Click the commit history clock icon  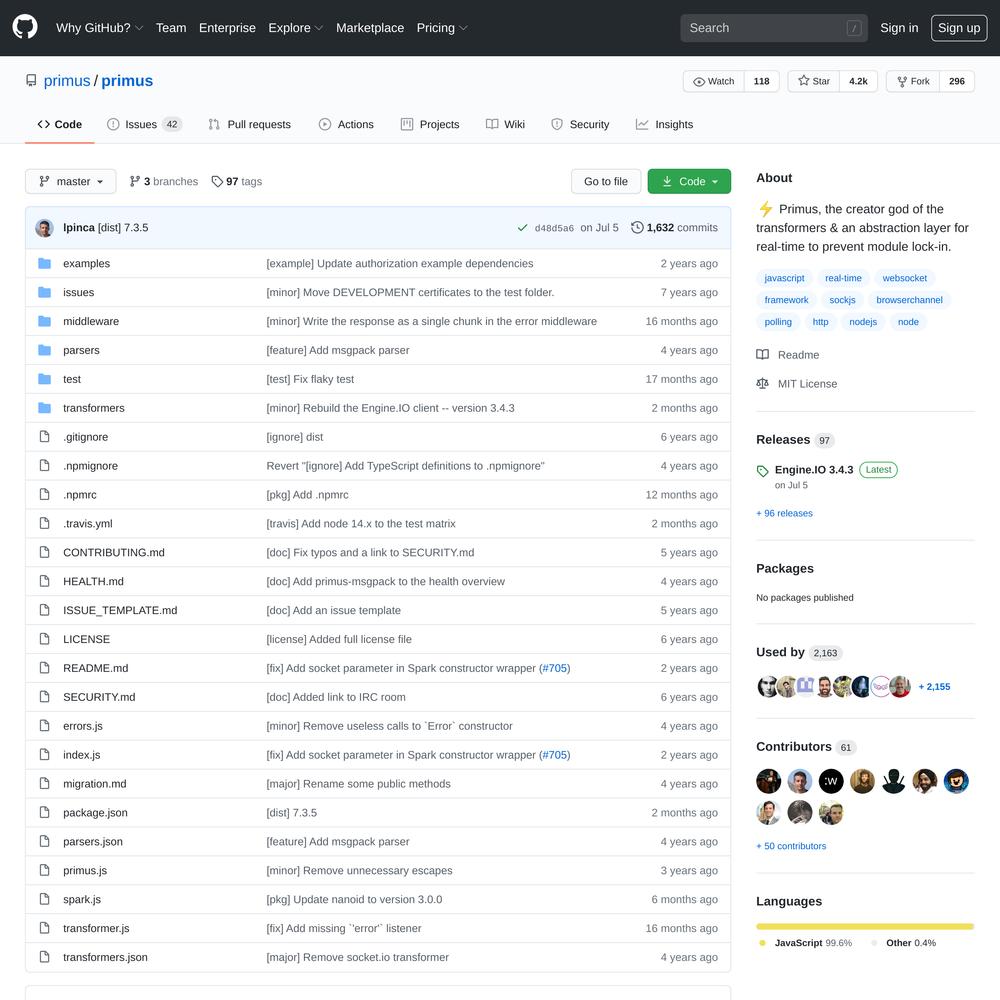[x=636, y=228]
